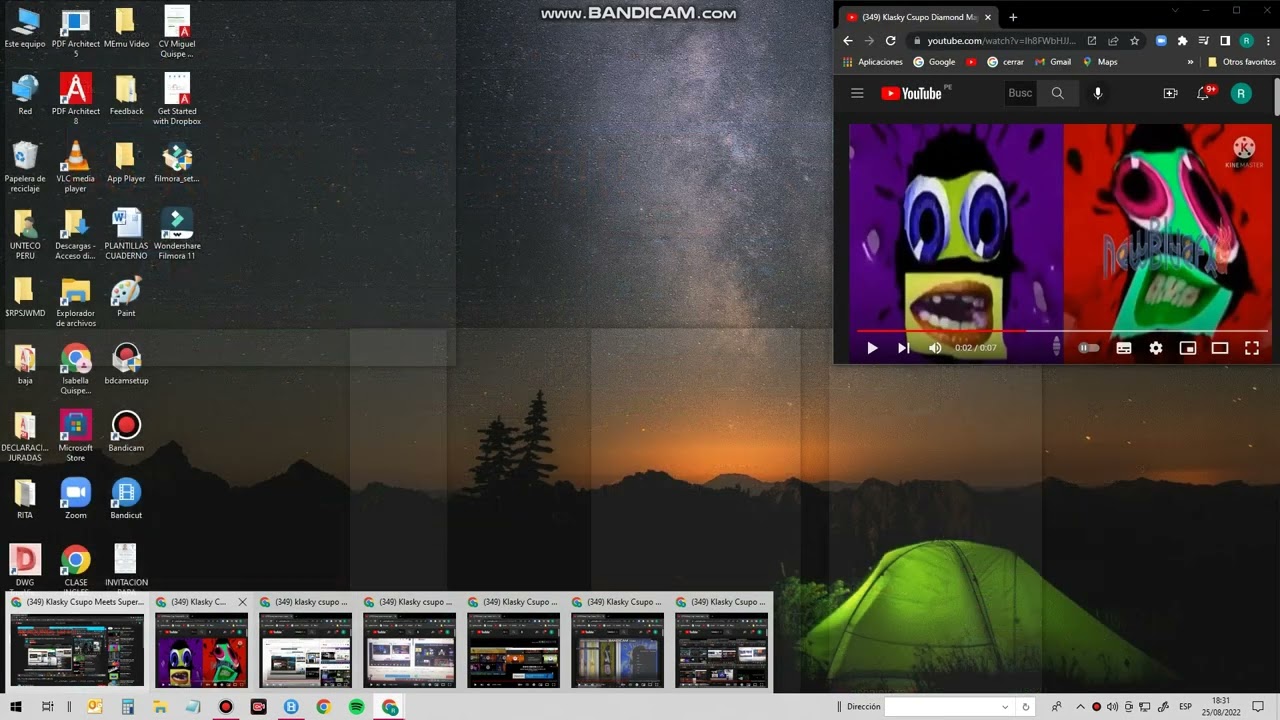Open VLC media player desktop icon
Image resolution: width=1280 pixels, height=720 pixels.
point(75,167)
